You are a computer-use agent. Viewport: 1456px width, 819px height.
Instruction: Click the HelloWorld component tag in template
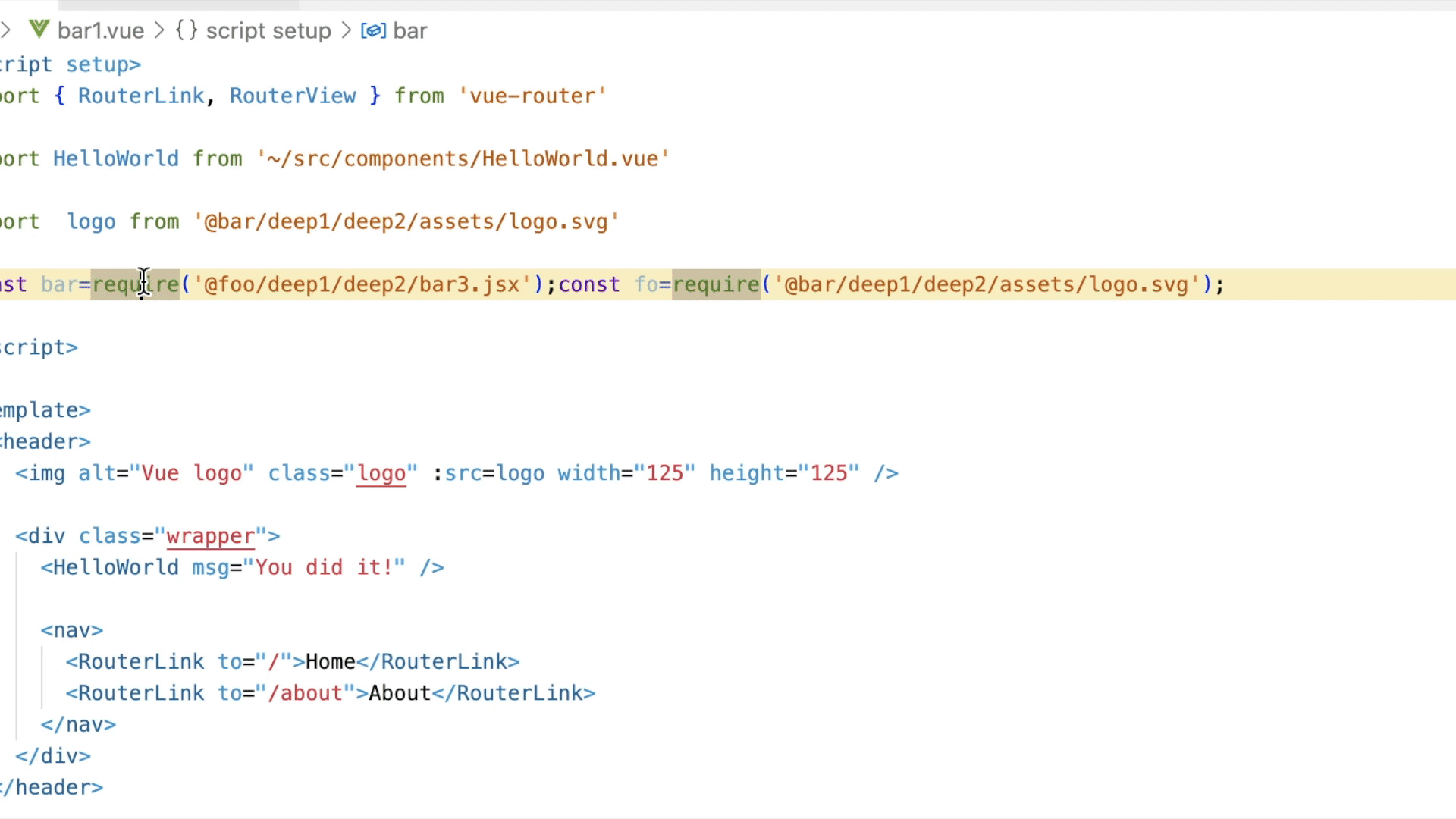(x=115, y=568)
